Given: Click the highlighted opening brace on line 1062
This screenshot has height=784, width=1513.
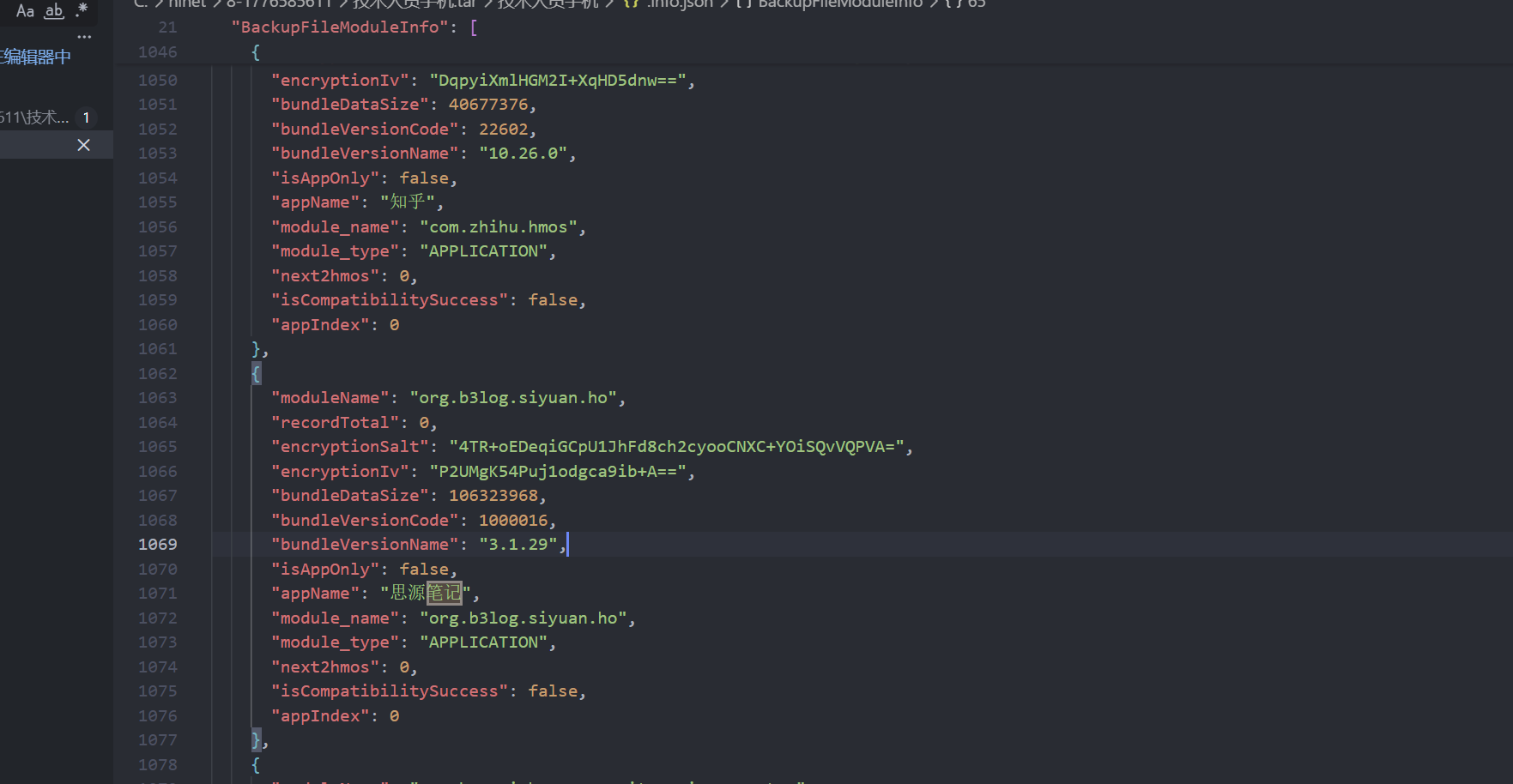Looking at the screenshot, I should pyautogui.click(x=256, y=373).
